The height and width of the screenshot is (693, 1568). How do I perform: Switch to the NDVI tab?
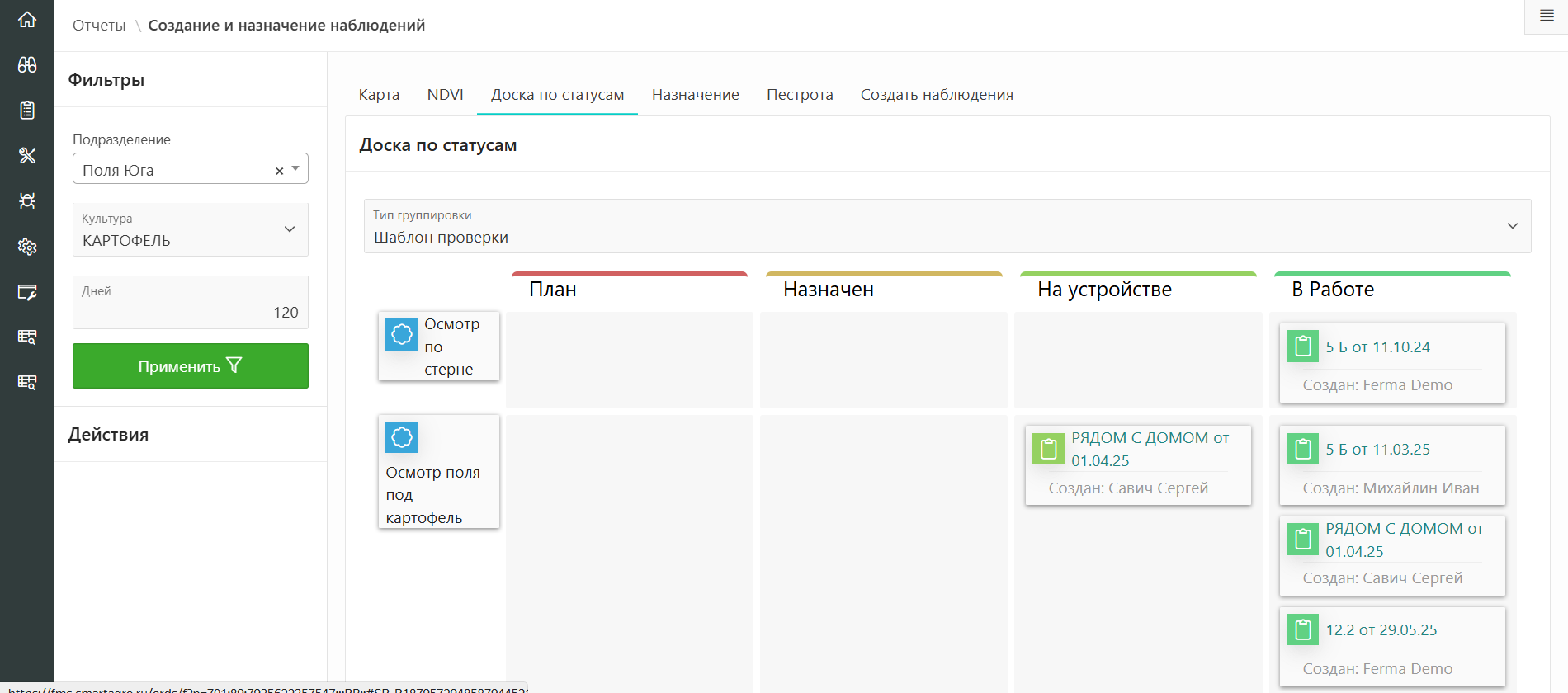click(445, 95)
